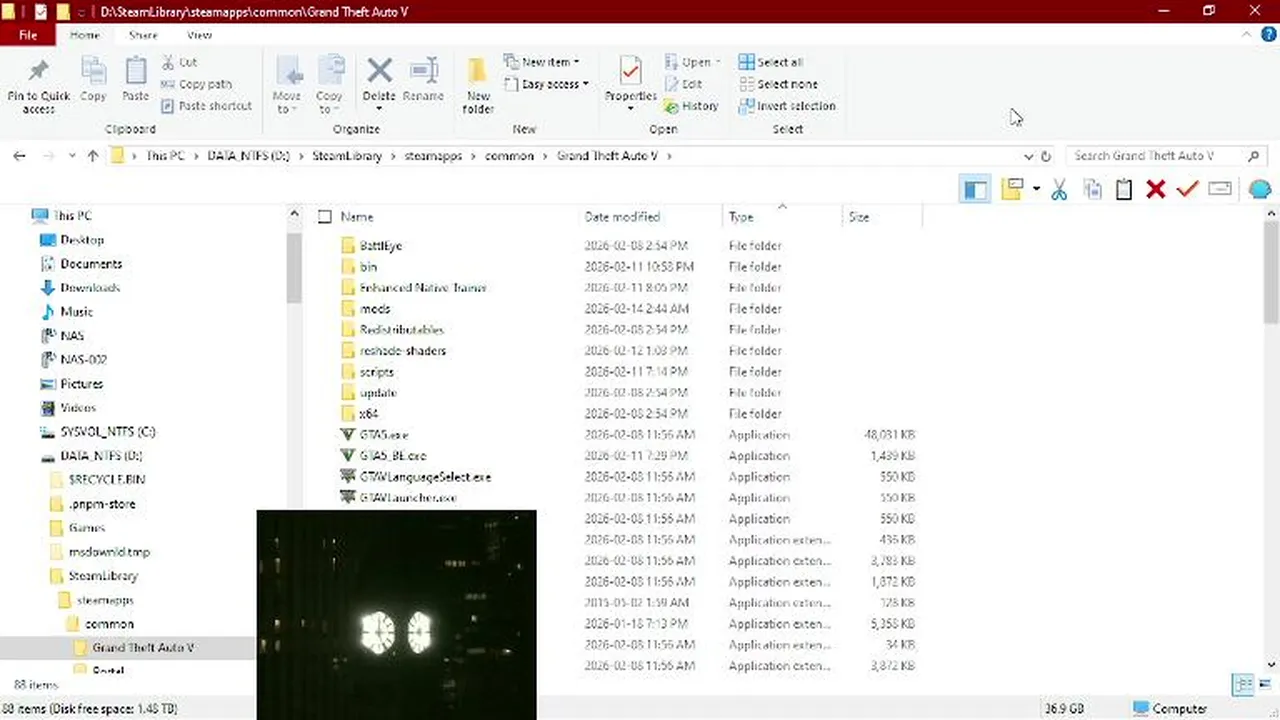The height and width of the screenshot is (720, 1280).
Task: Click the folder options icon in secondary toolbar
Action: click(x=1012, y=189)
